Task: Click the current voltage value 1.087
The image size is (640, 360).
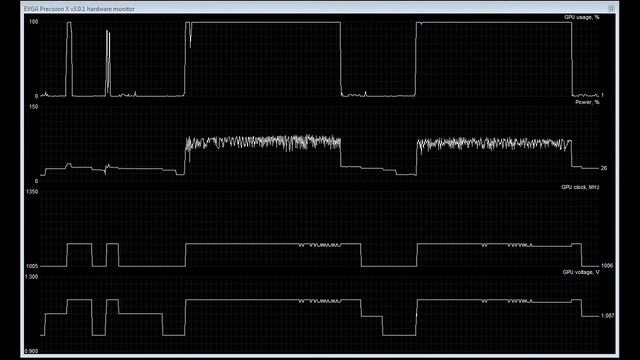Action: (x=607, y=316)
